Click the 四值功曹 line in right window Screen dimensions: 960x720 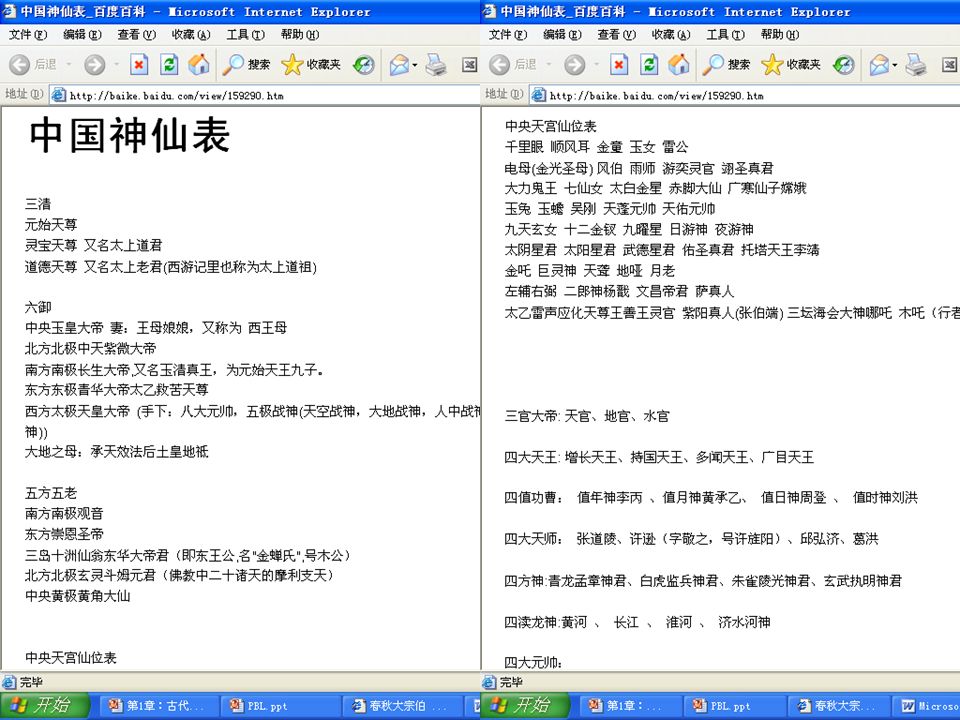[x=711, y=498]
